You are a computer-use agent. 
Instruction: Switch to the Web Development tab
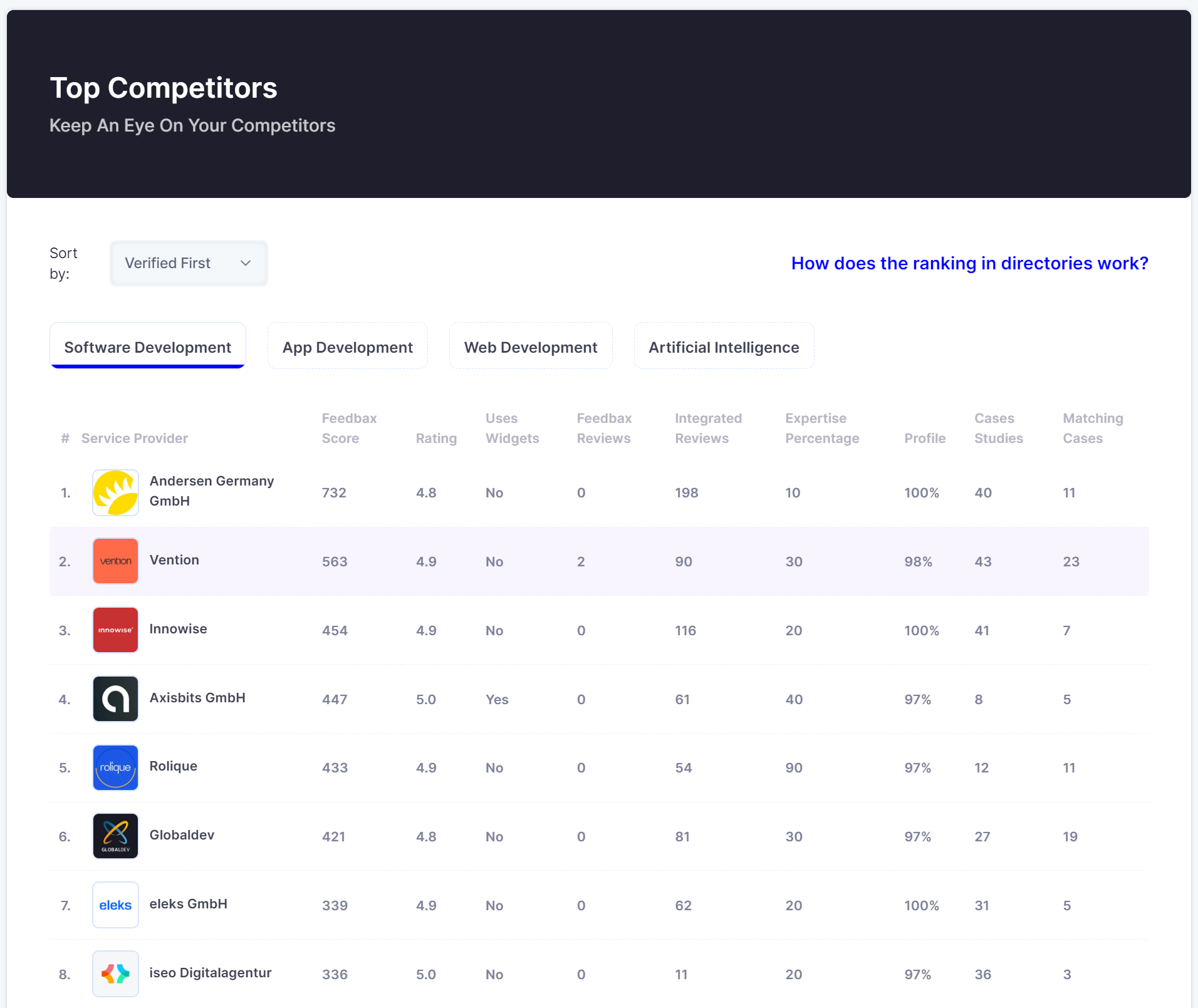point(531,346)
